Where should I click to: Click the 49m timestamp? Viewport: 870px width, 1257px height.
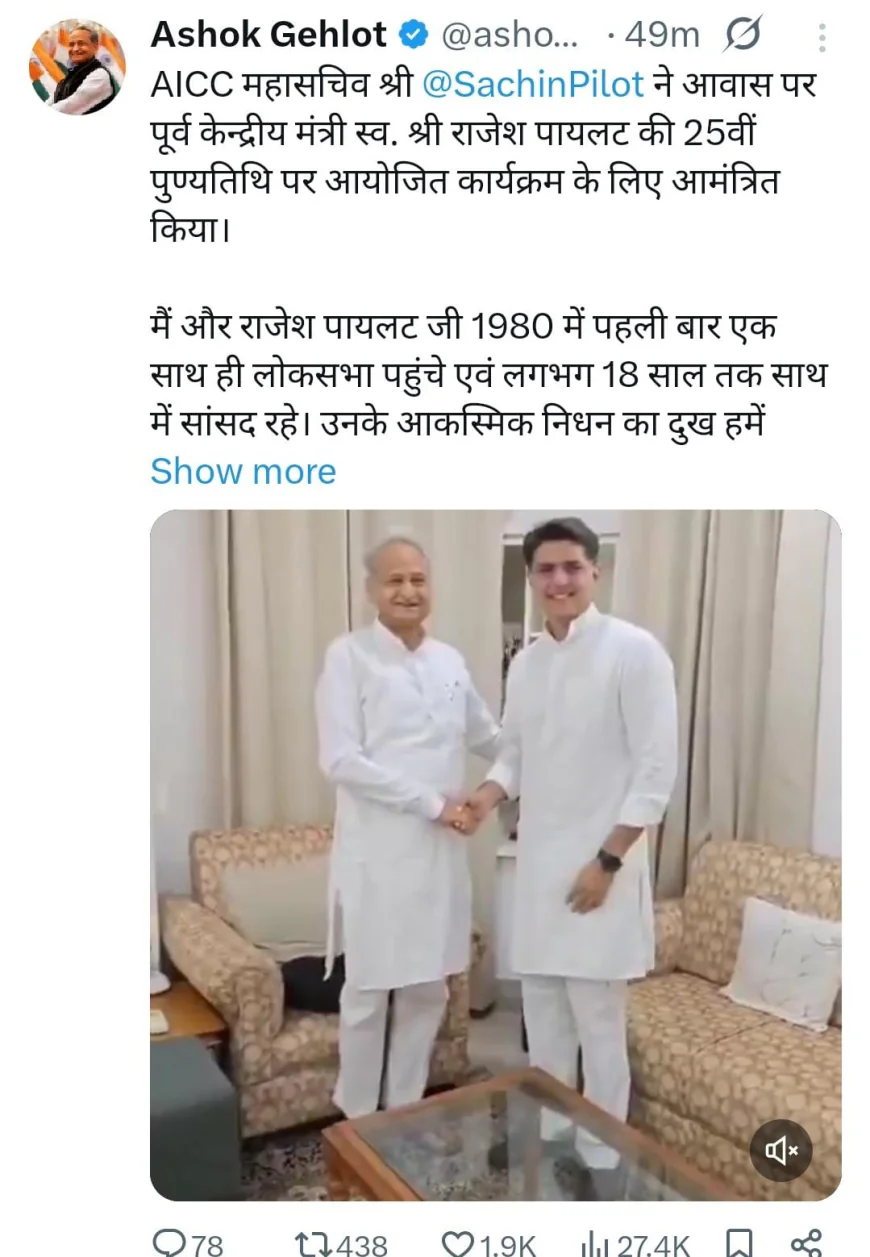(x=662, y=35)
